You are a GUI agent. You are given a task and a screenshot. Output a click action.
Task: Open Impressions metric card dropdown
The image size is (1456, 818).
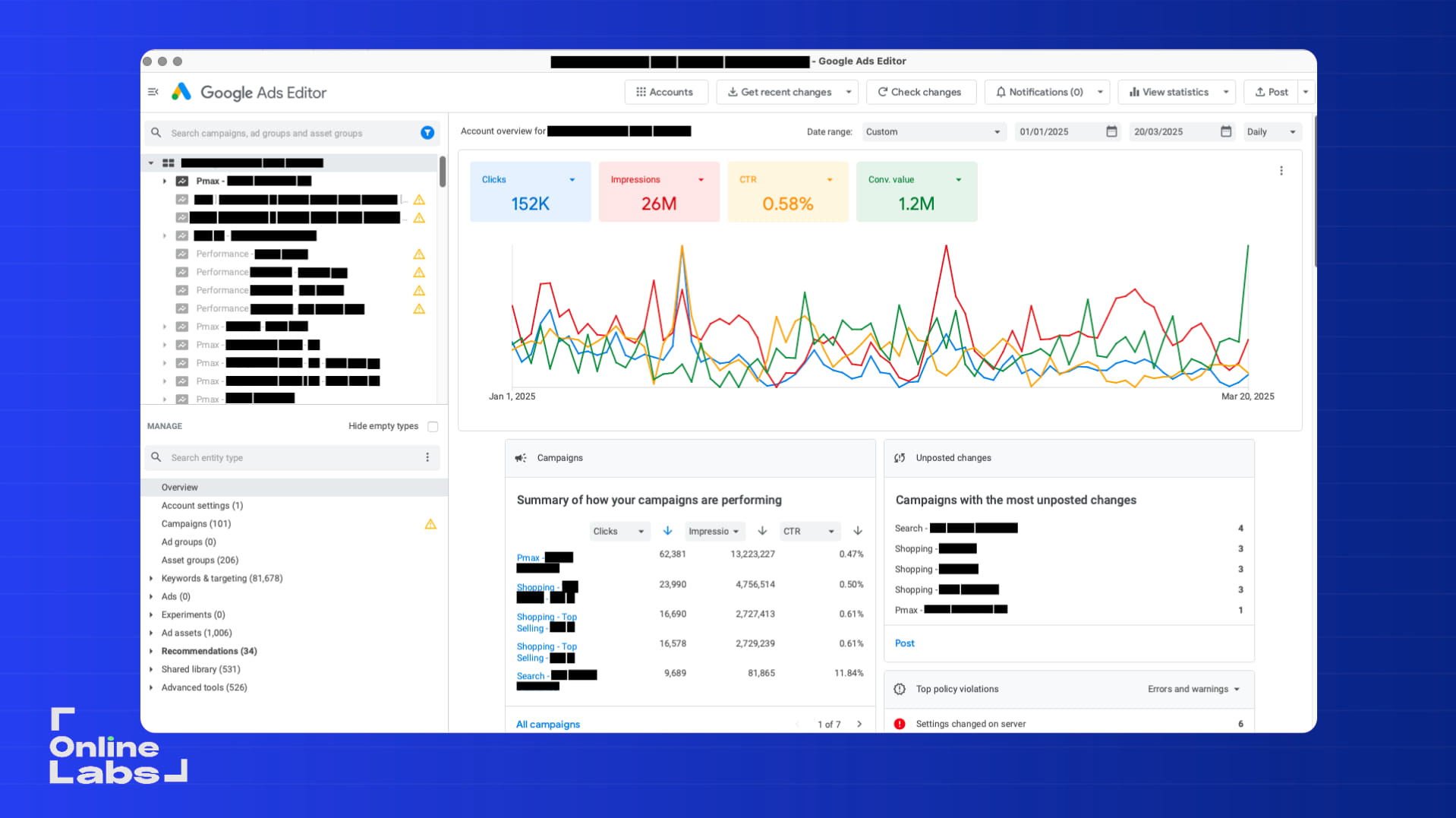point(701,180)
